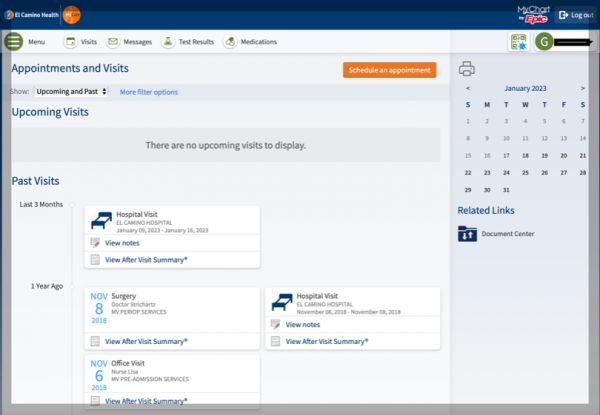Select January 24 in the calendar

506,173
